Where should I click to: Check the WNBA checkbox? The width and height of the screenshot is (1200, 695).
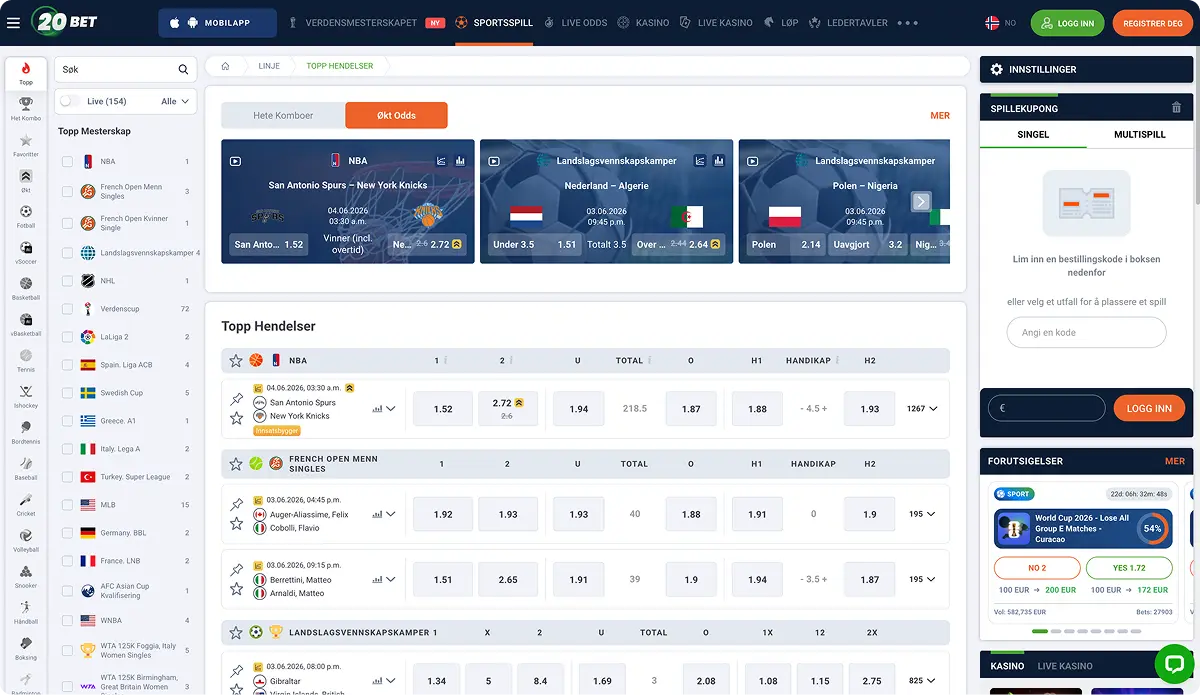[67, 620]
